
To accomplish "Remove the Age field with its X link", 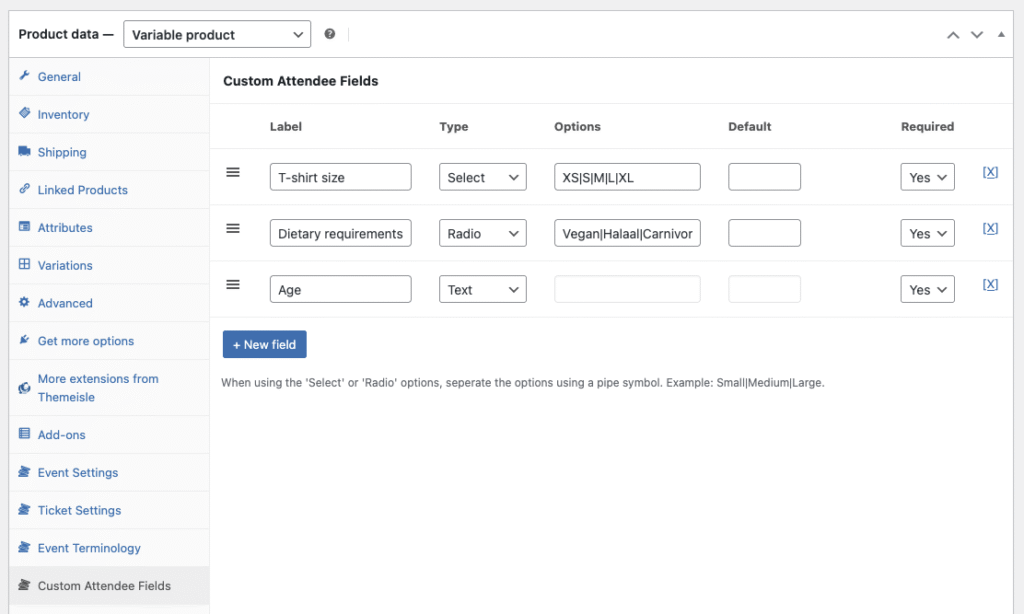I will [x=990, y=284].
